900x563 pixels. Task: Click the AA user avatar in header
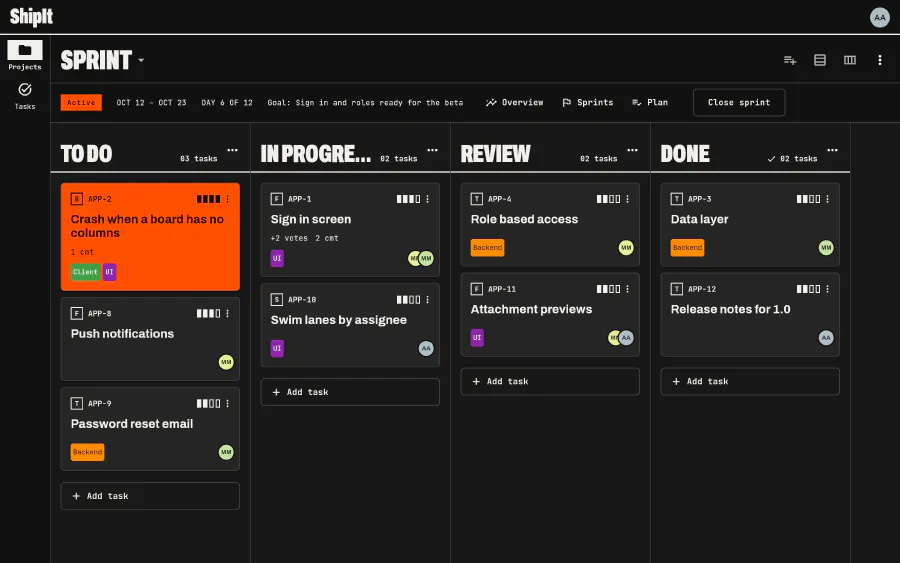(879, 17)
